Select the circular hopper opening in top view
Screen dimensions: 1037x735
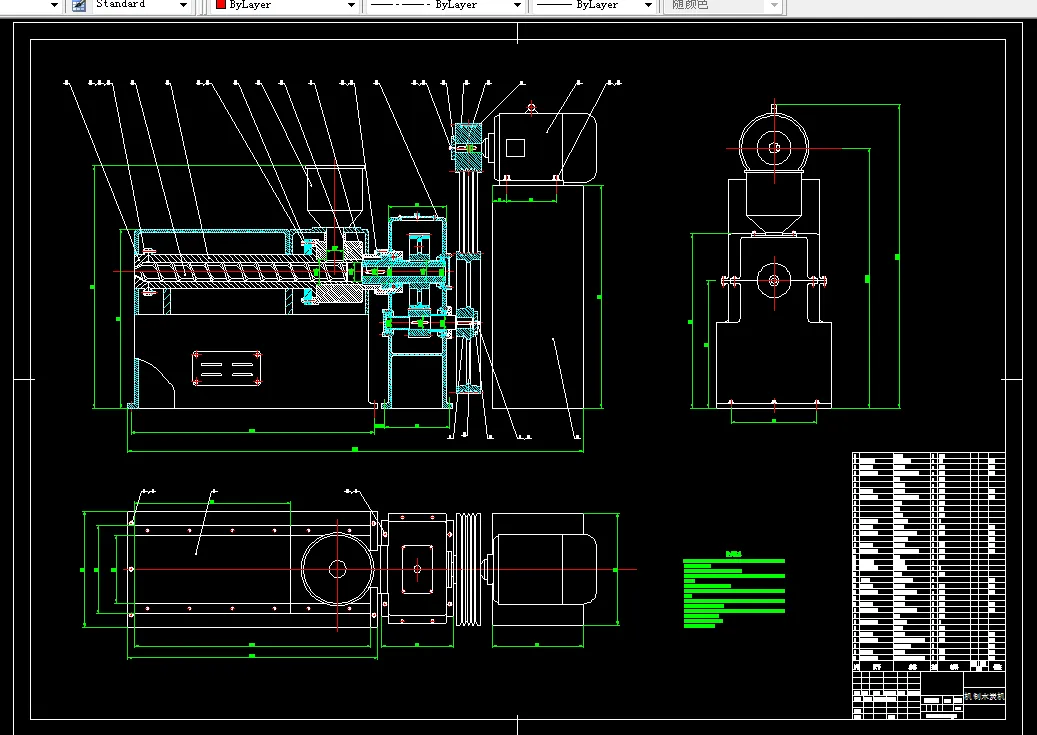338,568
